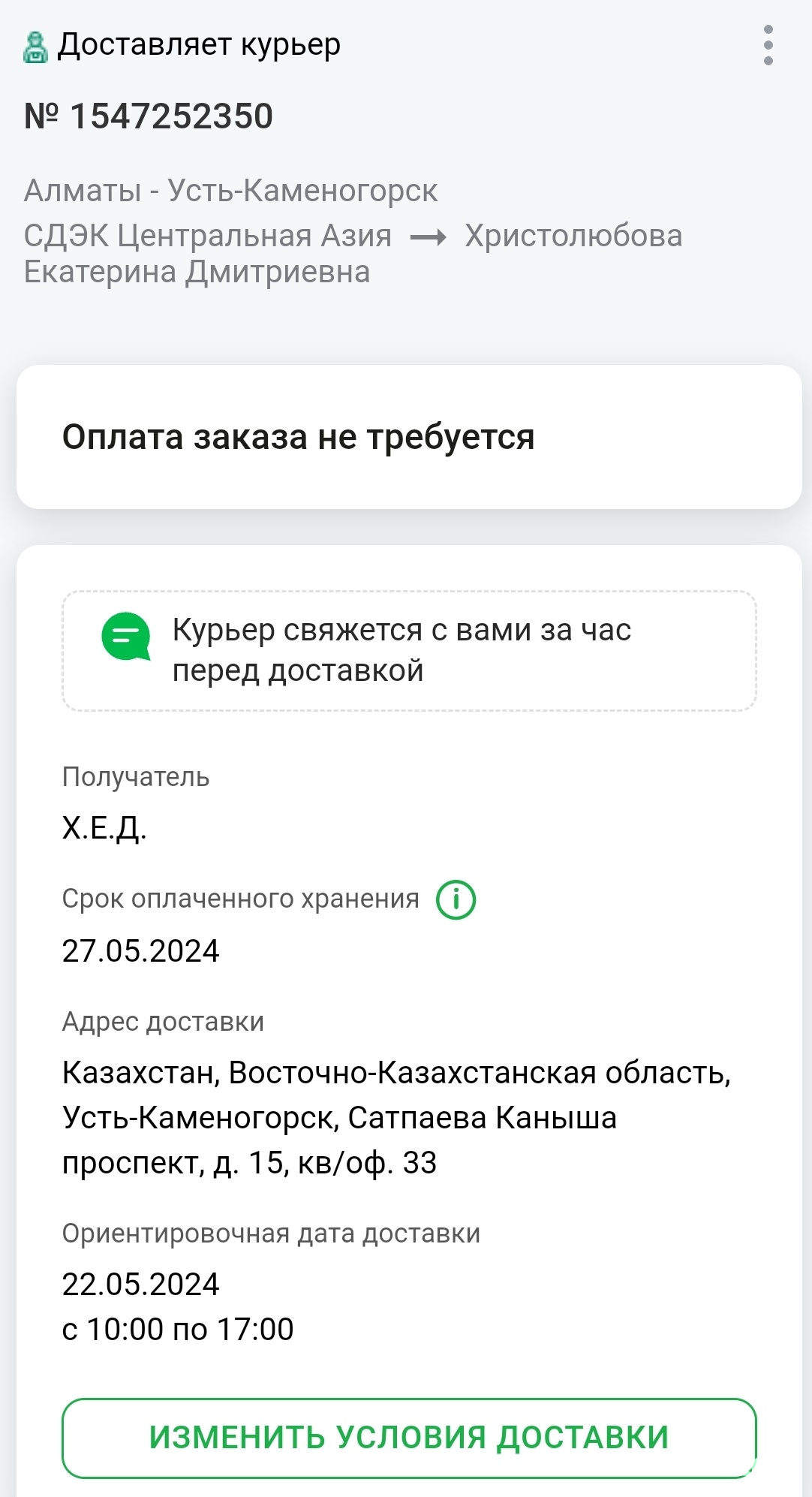Tap the delivery time window 10:00–17:00

coord(177,1330)
